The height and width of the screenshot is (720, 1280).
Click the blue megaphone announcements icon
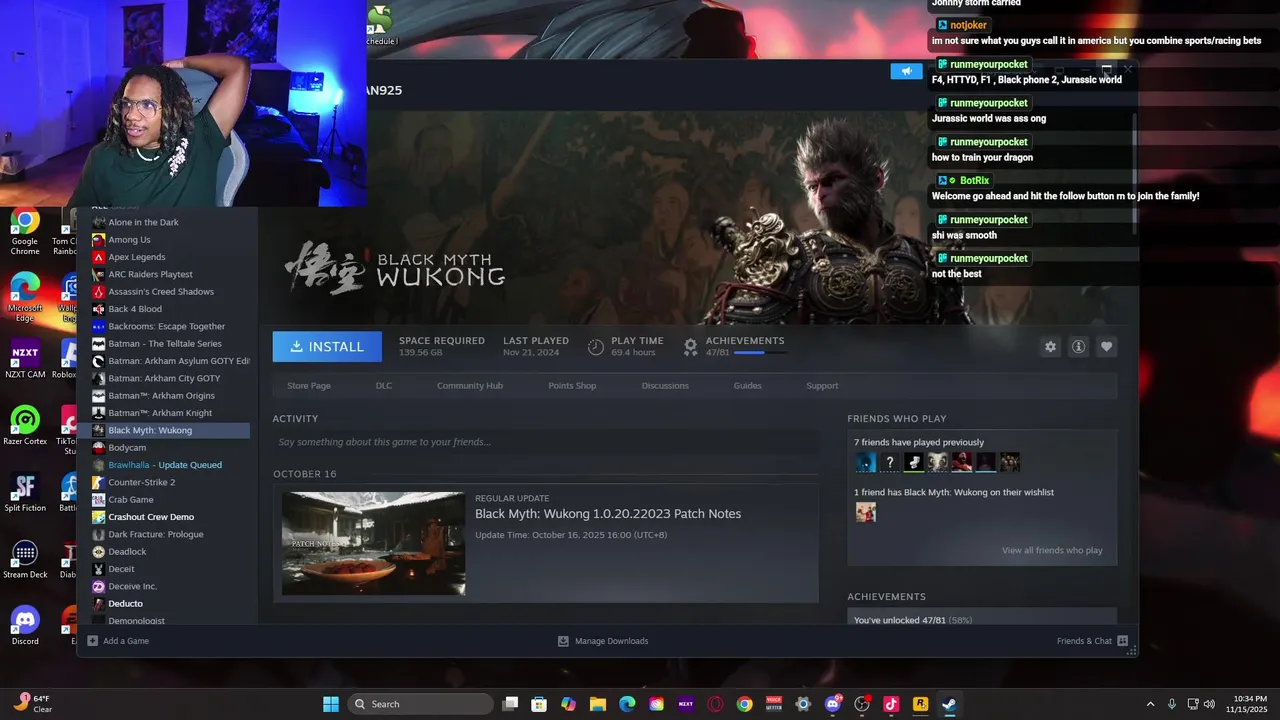pos(906,71)
